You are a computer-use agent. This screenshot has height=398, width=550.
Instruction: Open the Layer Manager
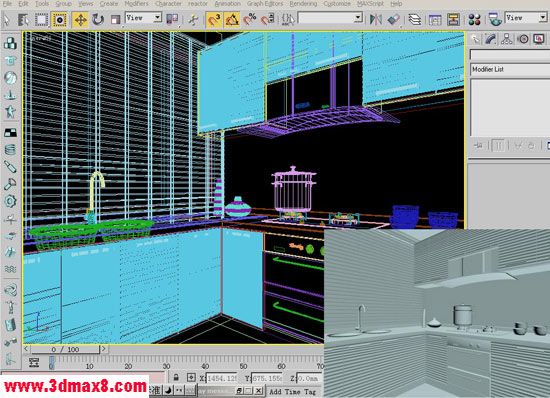pyautogui.click(x=415, y=19)
